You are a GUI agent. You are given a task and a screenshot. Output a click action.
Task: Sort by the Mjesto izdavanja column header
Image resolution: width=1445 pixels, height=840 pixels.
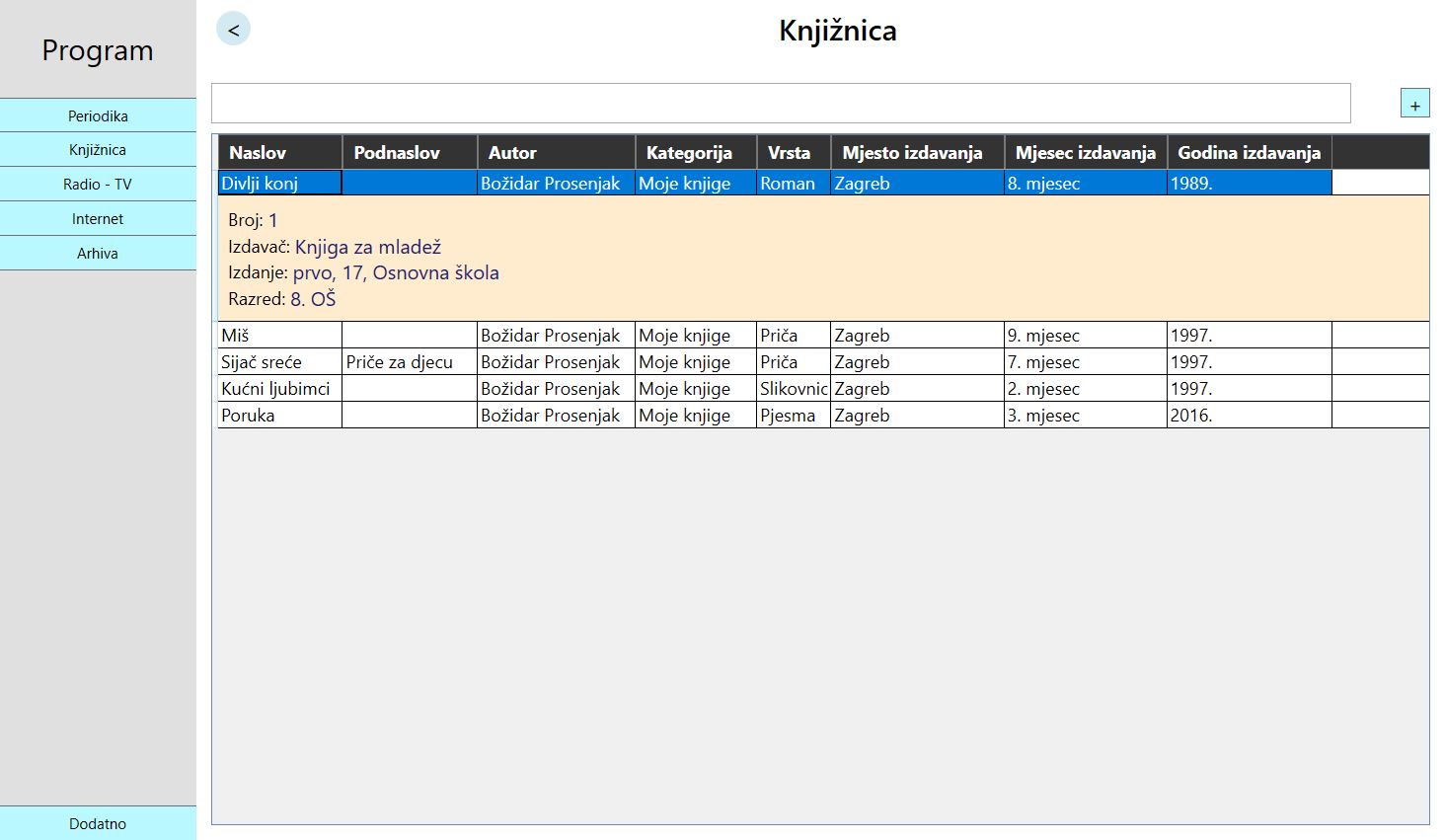click(x=917, y=153)
